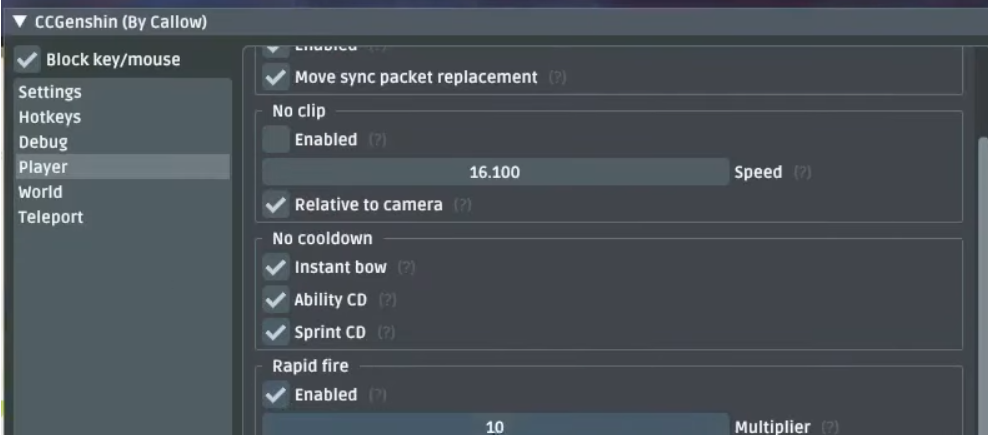
Task: Uncheck Relative to camera
Action: tap(275, 205)
